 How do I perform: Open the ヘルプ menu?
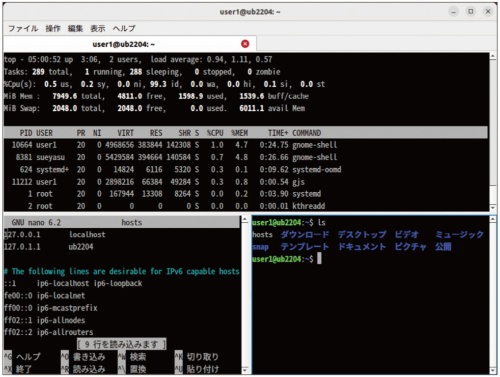[x=124, y=29]
